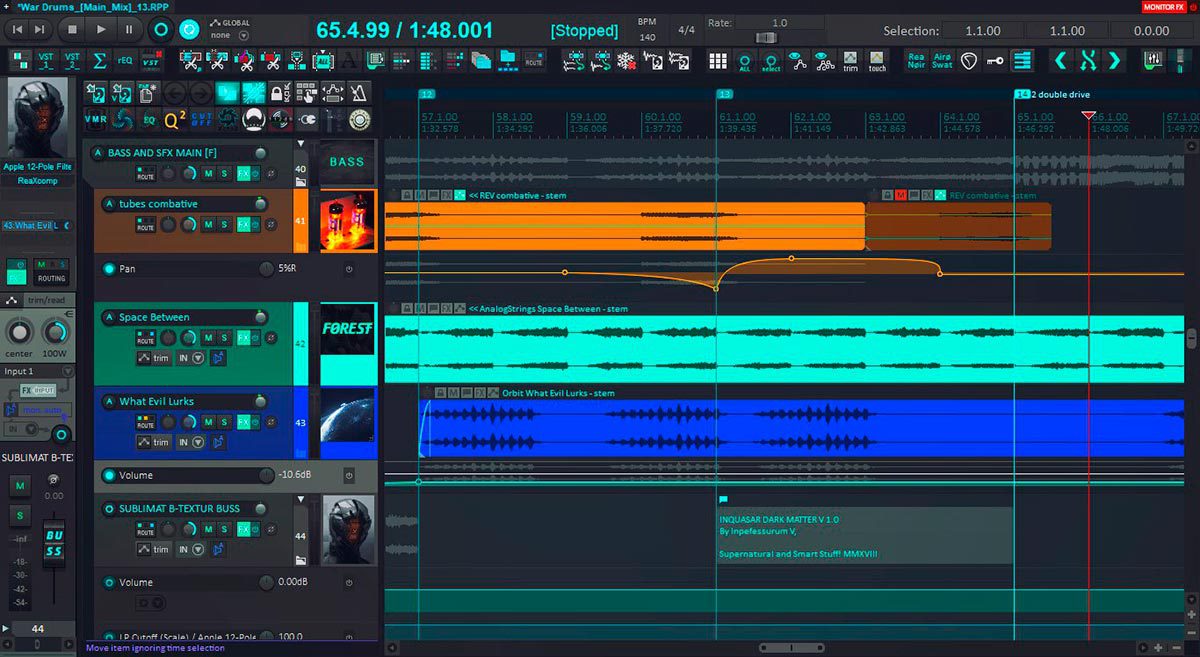Viewport: 1200px width, 657px height.
Task: Click the Rea Noir toolbar button
Action: [916, 61]
